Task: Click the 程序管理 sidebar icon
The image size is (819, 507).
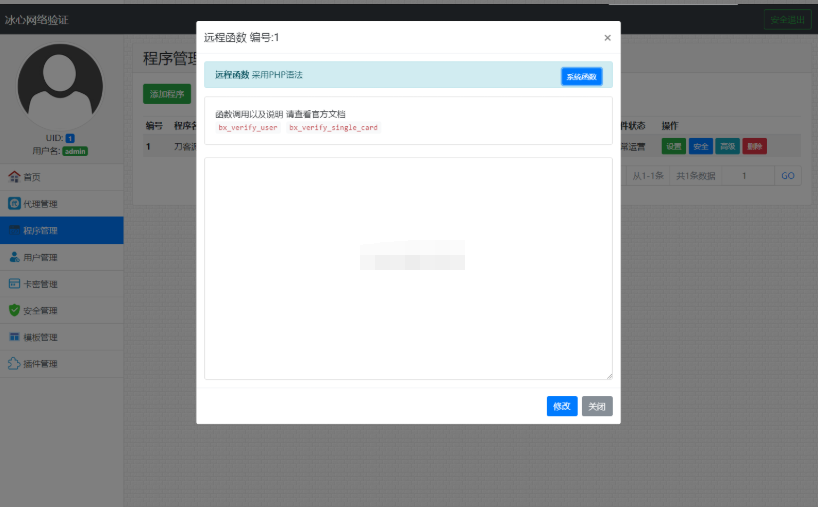Action: 14,230
